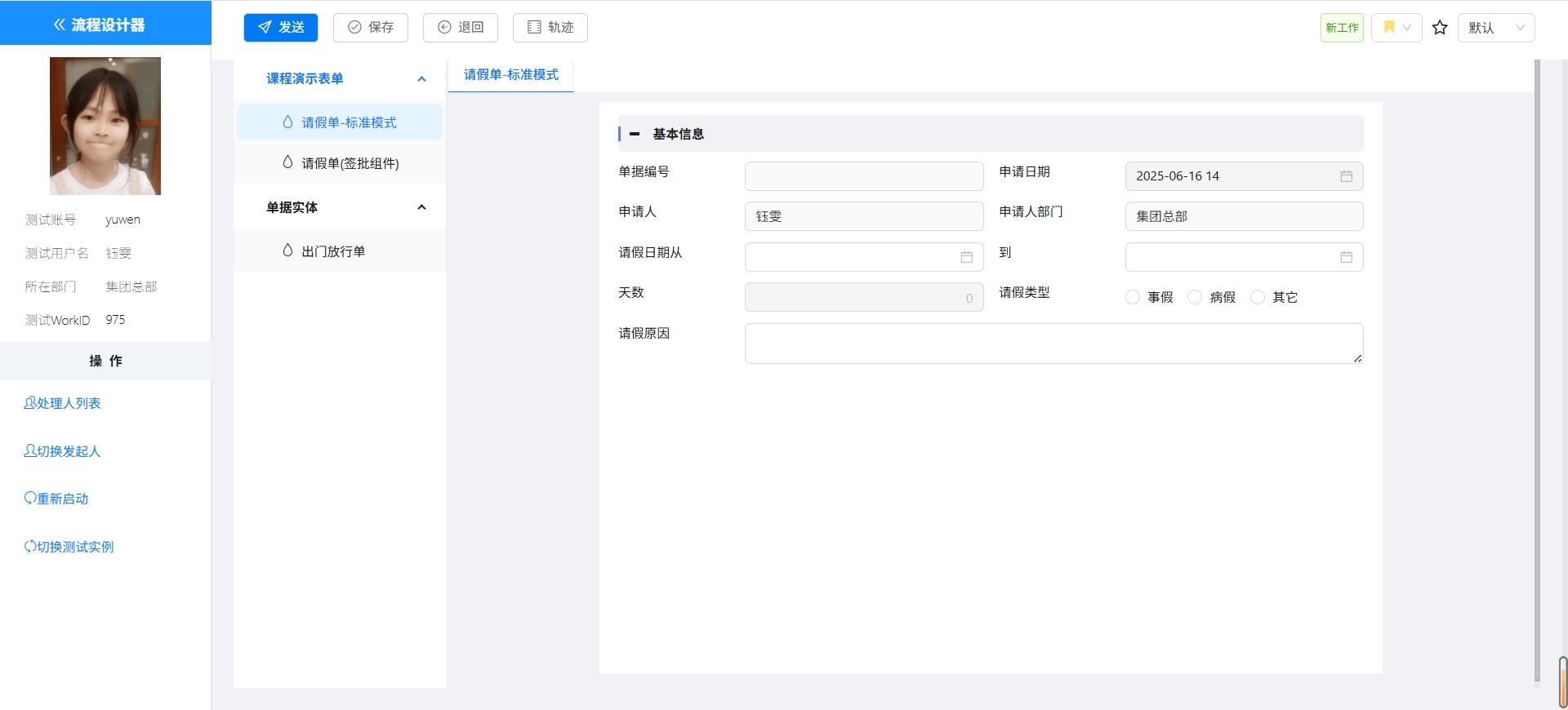Collapse the flow designer sidebar arrows
The width and height of the screenshot is (1568, 710).
coord(60,24)
